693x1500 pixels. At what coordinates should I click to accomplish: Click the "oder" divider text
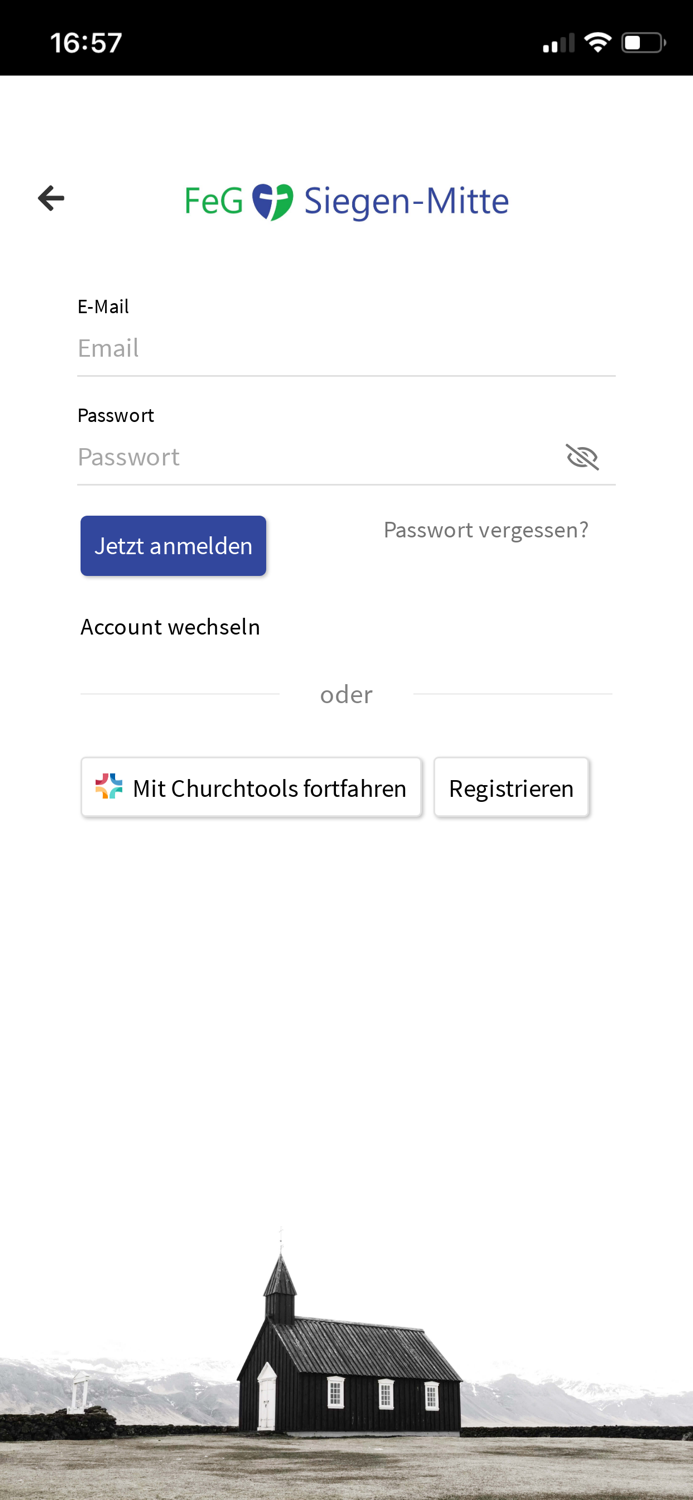point(346,694)
